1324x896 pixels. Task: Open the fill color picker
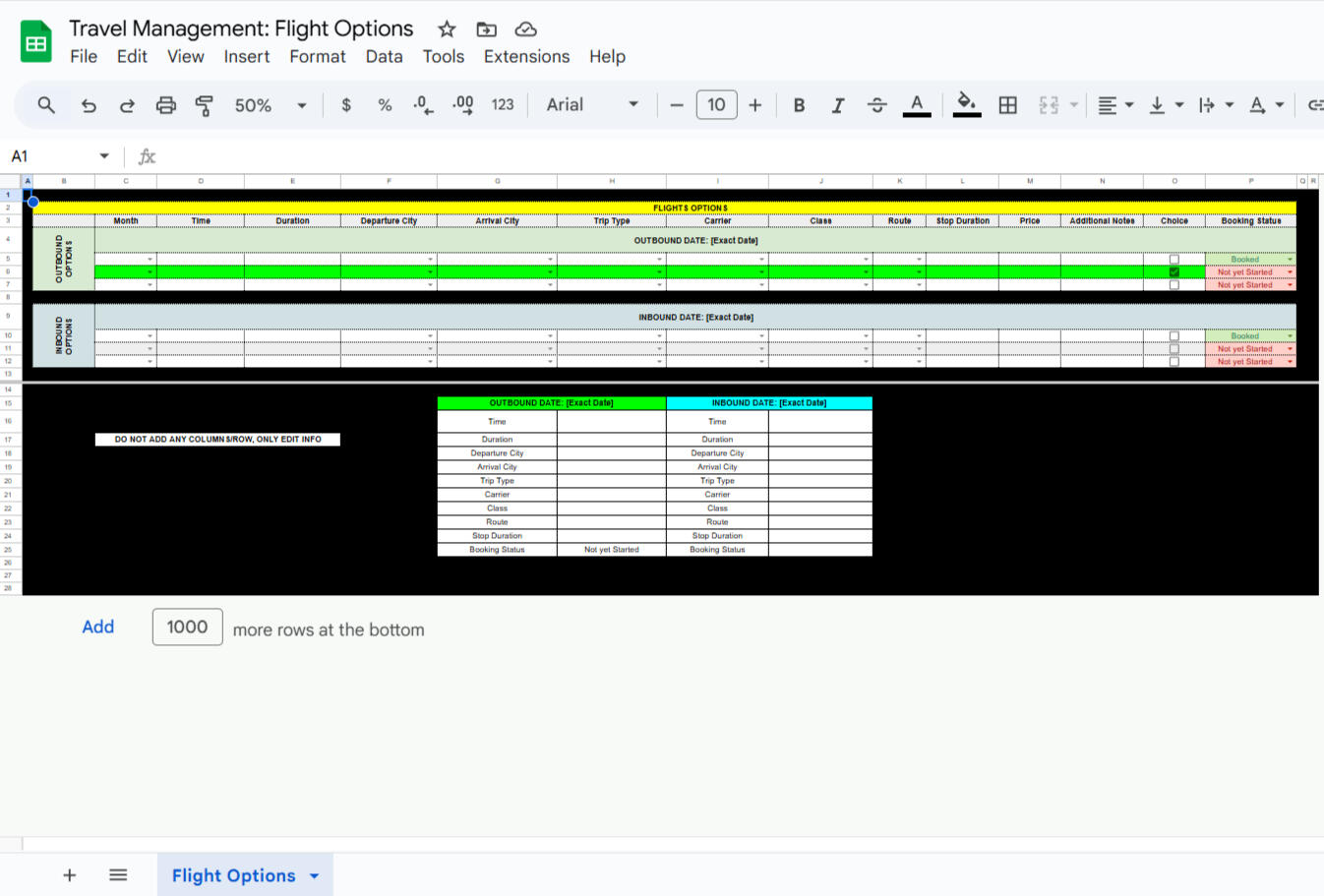pyautogui.click(x=966, y=104)
